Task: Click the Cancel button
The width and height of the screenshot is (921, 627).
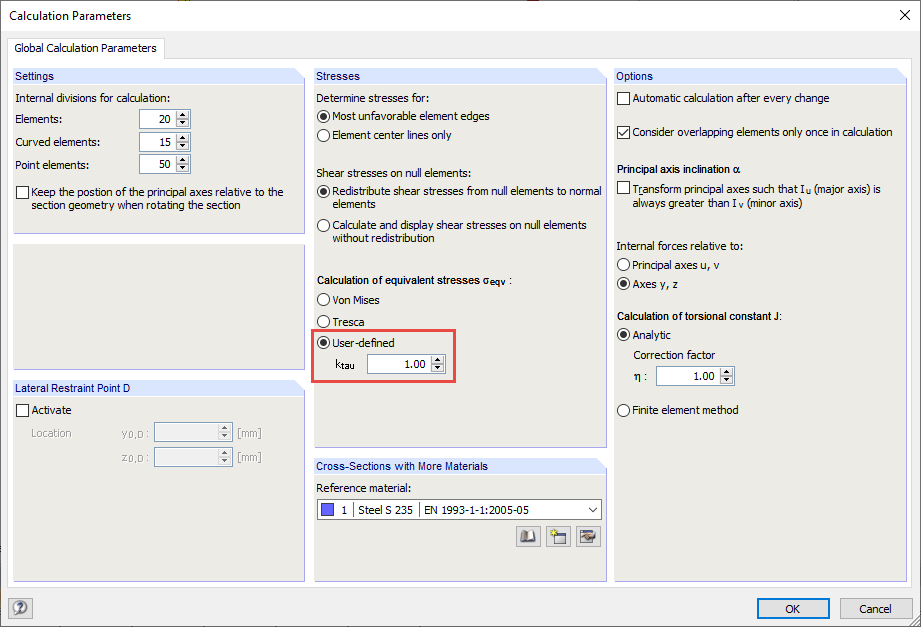Action: tap(875, 609)
